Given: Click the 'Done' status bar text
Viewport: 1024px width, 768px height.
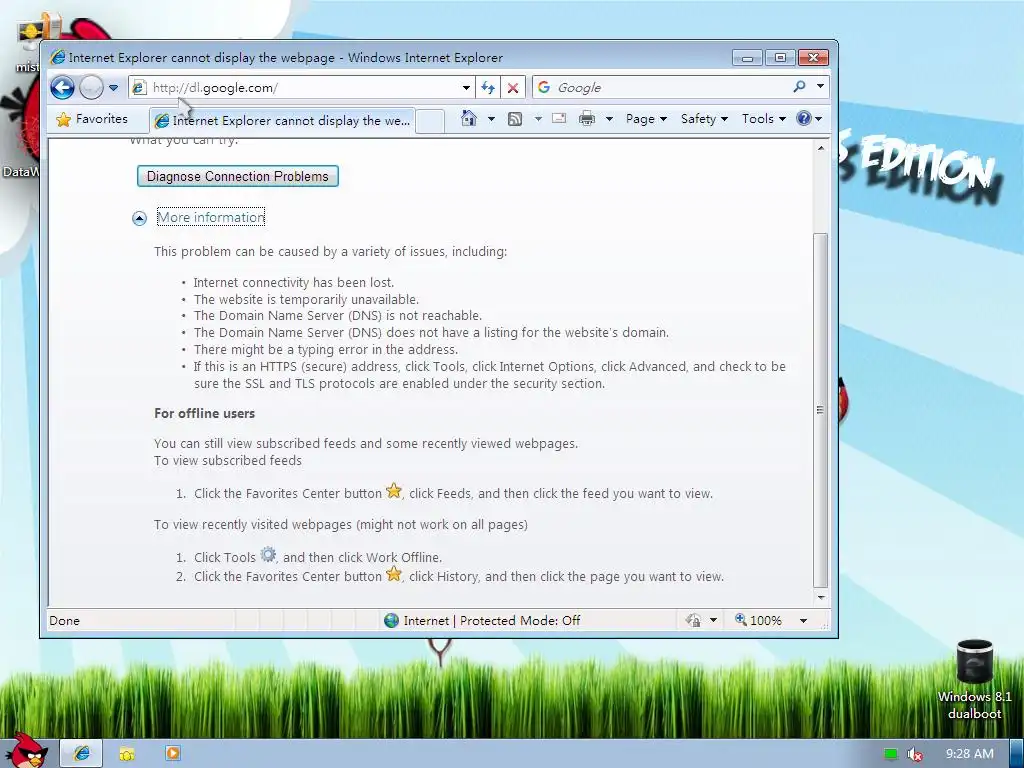Looking at the screenshot, I should pos(65,620).
